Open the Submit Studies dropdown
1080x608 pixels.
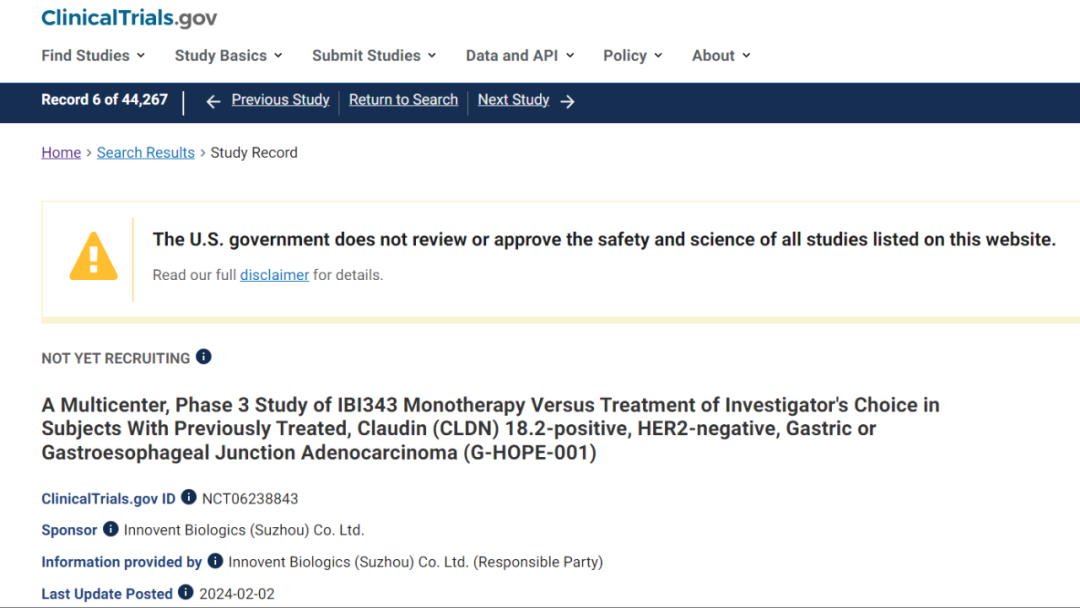pyautogui.click(x=374, y=56)
